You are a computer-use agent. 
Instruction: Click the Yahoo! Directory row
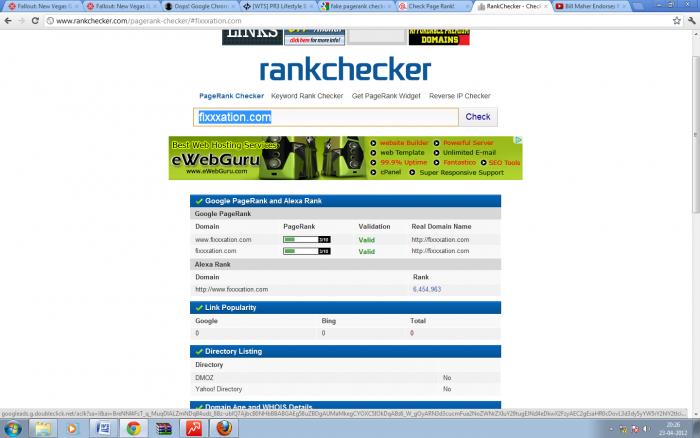(x=345, y=389)
